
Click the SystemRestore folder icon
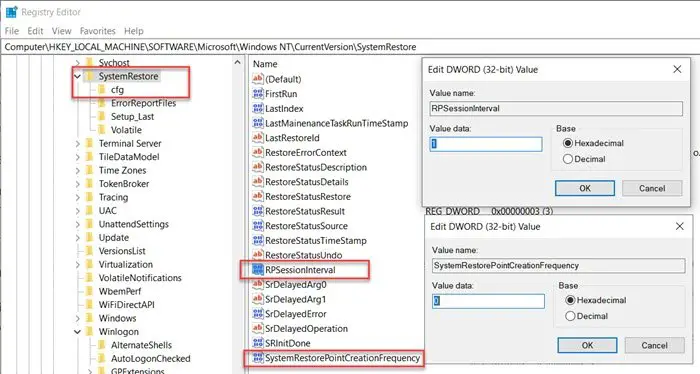point(90,76)
